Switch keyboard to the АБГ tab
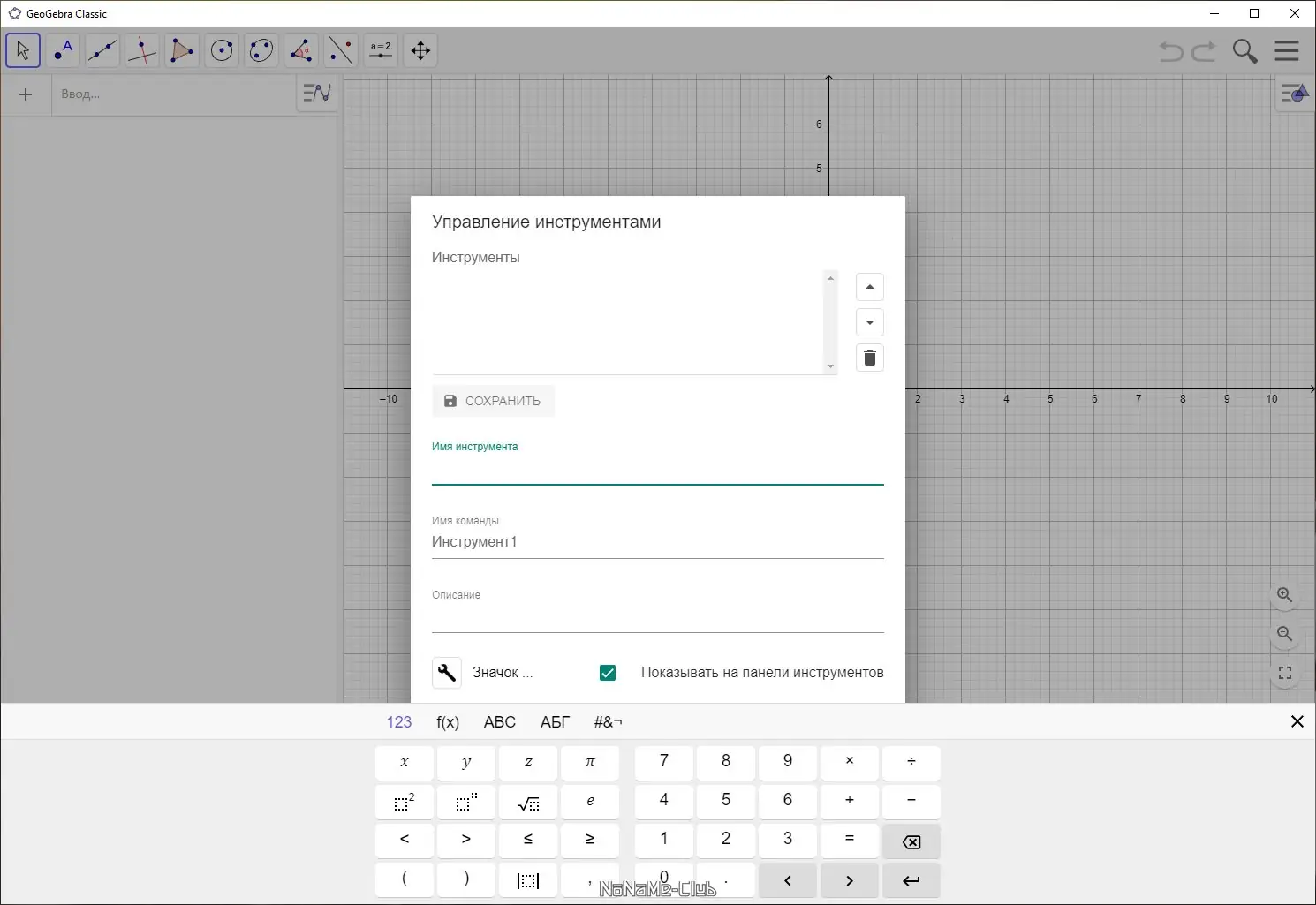Screen dimensions: 1316x905 click(x=555, y=722)
